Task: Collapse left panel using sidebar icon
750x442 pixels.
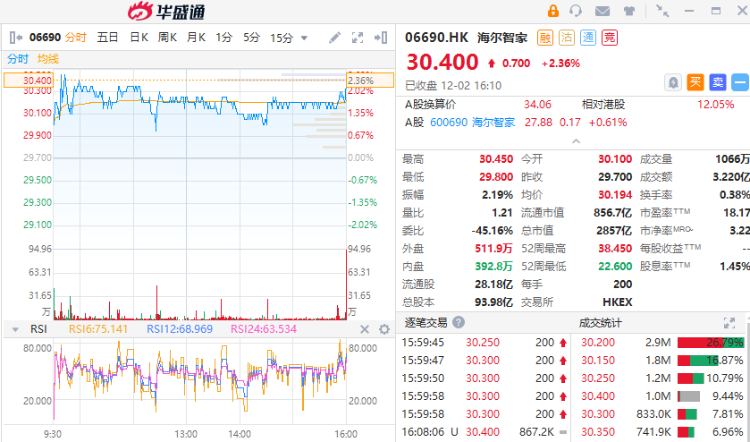Action: coord(16,37)
